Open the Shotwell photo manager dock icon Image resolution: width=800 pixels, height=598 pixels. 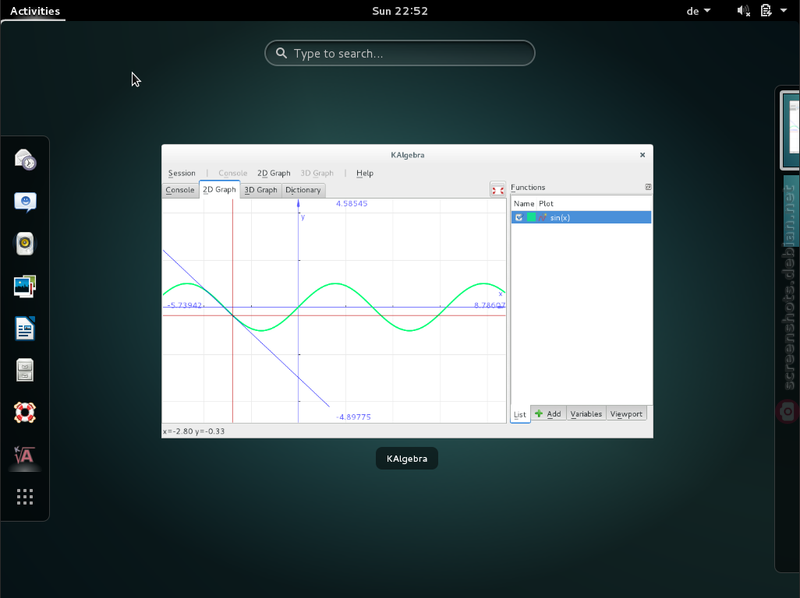pyautogui.click(x=24, y=286)
